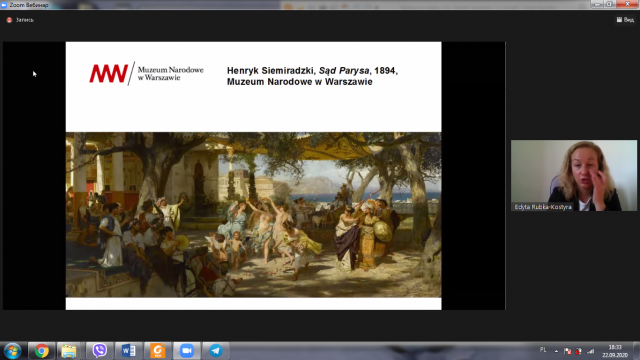This screenshot has height=360, width=640.
Task: Click the Siemiradzki painting on the slide
Action: 253,215
